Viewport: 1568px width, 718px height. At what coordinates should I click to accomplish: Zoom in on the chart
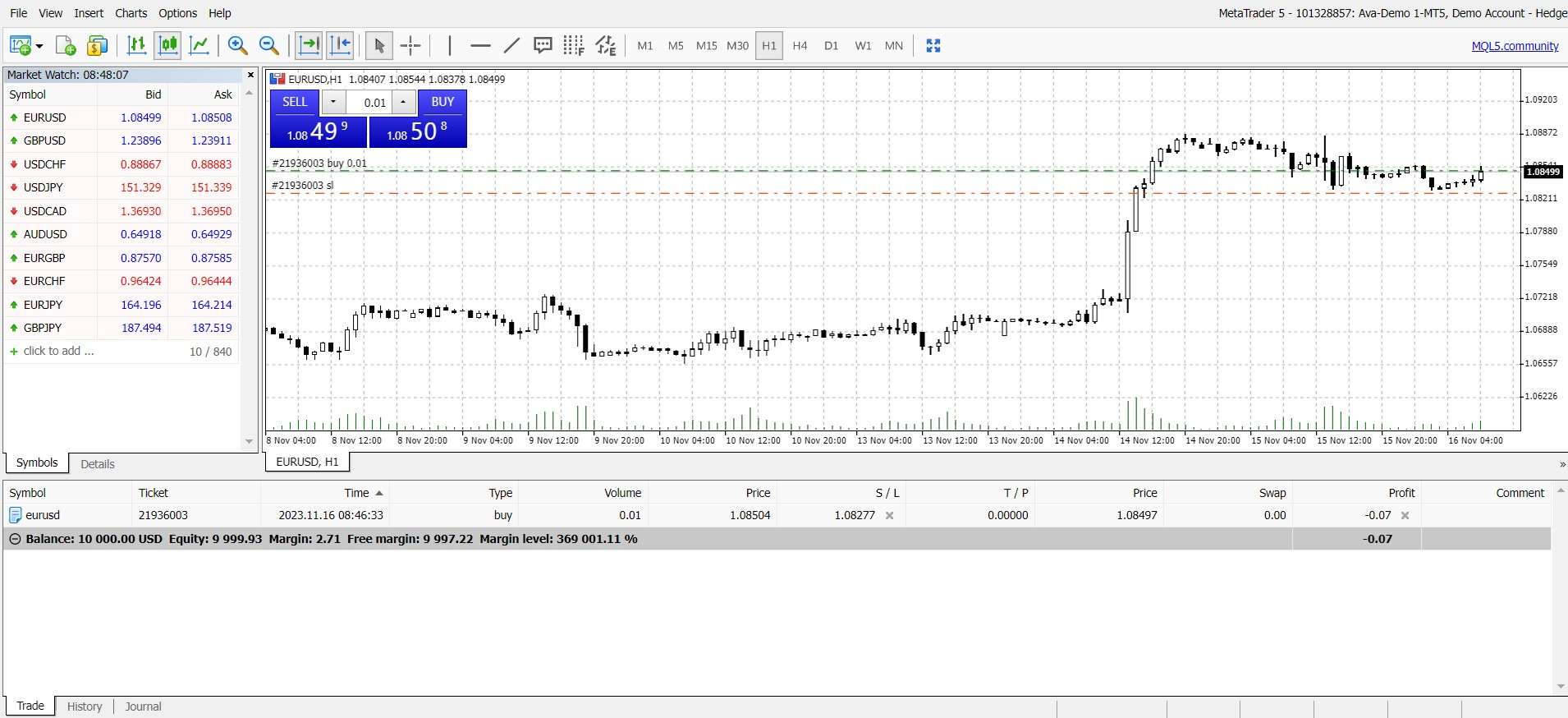238,46
